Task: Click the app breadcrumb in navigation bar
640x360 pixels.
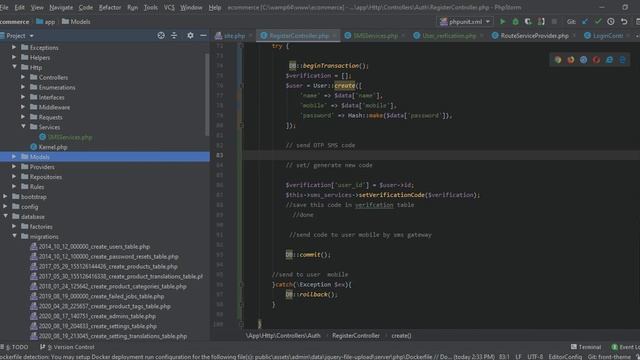Action: pos(46,22)
